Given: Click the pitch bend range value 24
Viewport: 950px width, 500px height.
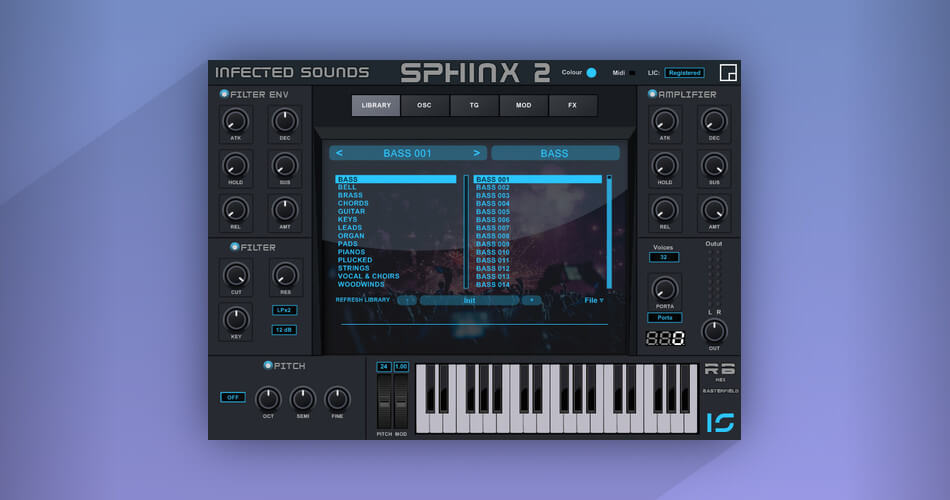Looking at the screenshot, I should click(384, 367).
